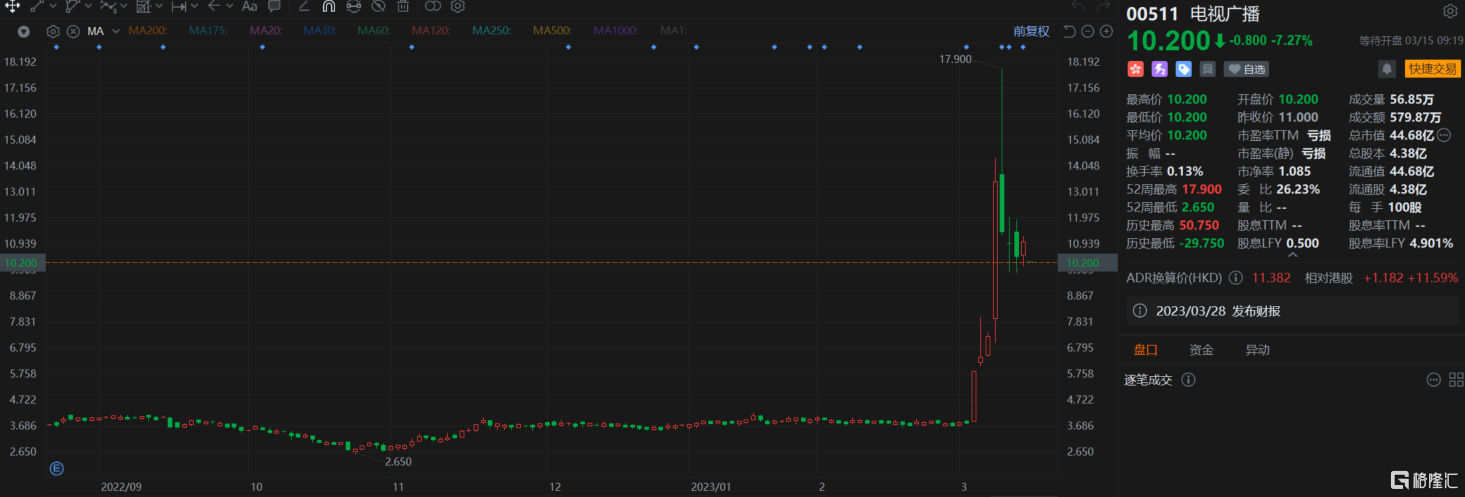
Task: Open MA indicator settings gear
Action: [x=53, y=31]
